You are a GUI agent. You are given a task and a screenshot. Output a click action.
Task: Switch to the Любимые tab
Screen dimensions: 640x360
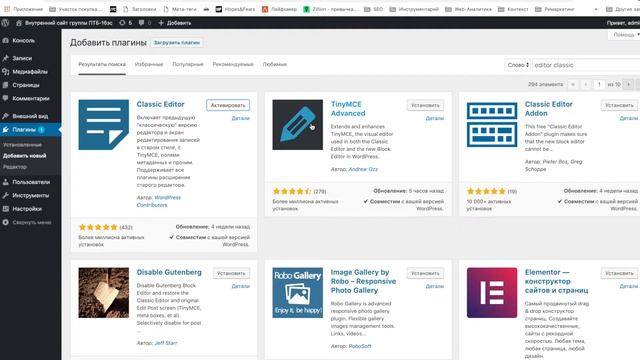275,64
